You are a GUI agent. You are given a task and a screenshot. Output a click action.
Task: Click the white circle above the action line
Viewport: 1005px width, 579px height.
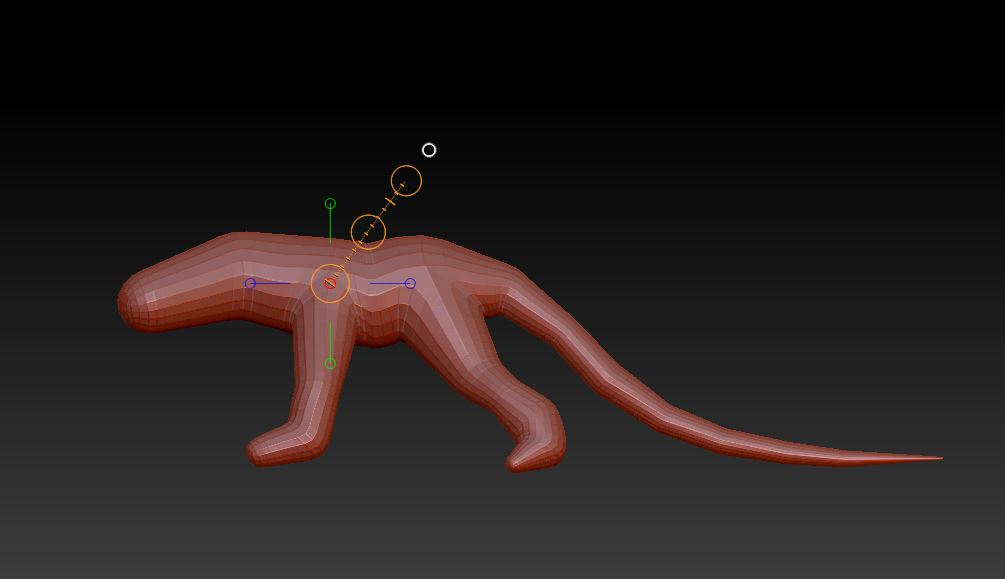point(429,148)
